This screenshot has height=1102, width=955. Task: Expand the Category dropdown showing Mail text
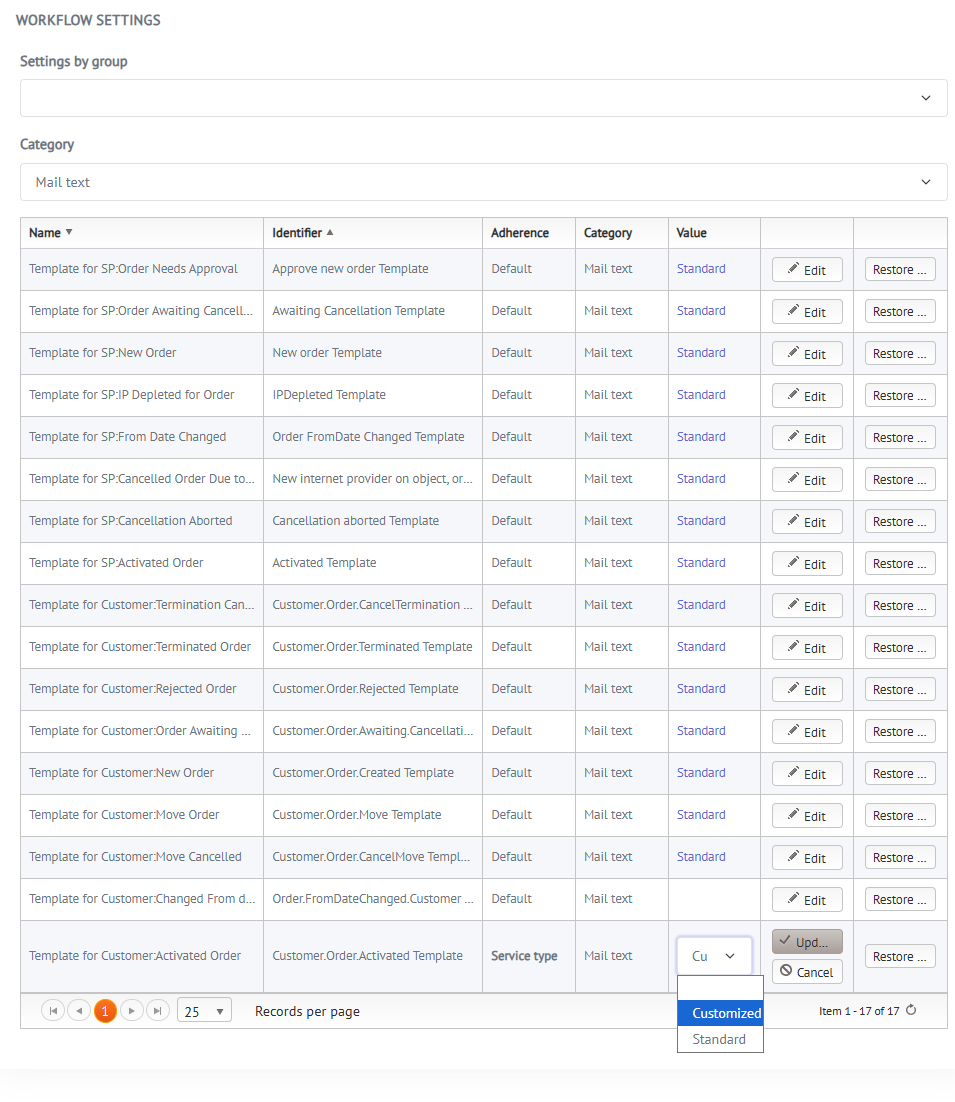[483, 182]
